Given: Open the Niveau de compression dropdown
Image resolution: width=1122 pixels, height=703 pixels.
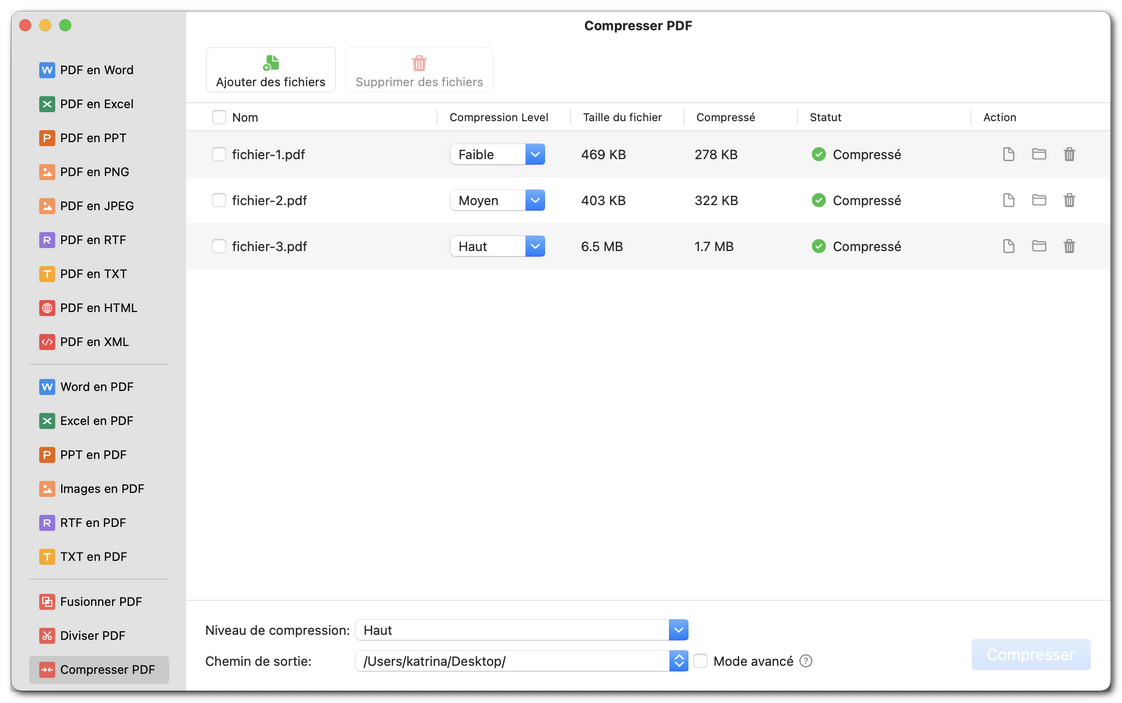Looking at the screenshot, I should 679,630.
